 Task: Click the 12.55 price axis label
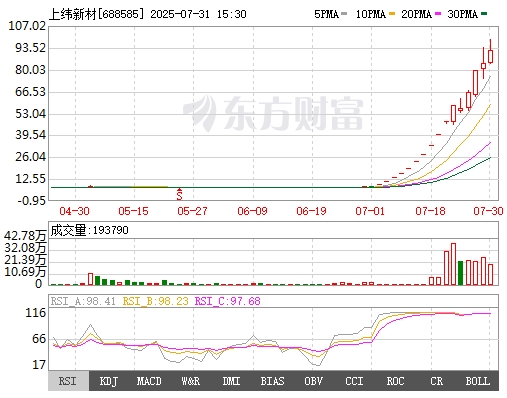click(30, 179)
